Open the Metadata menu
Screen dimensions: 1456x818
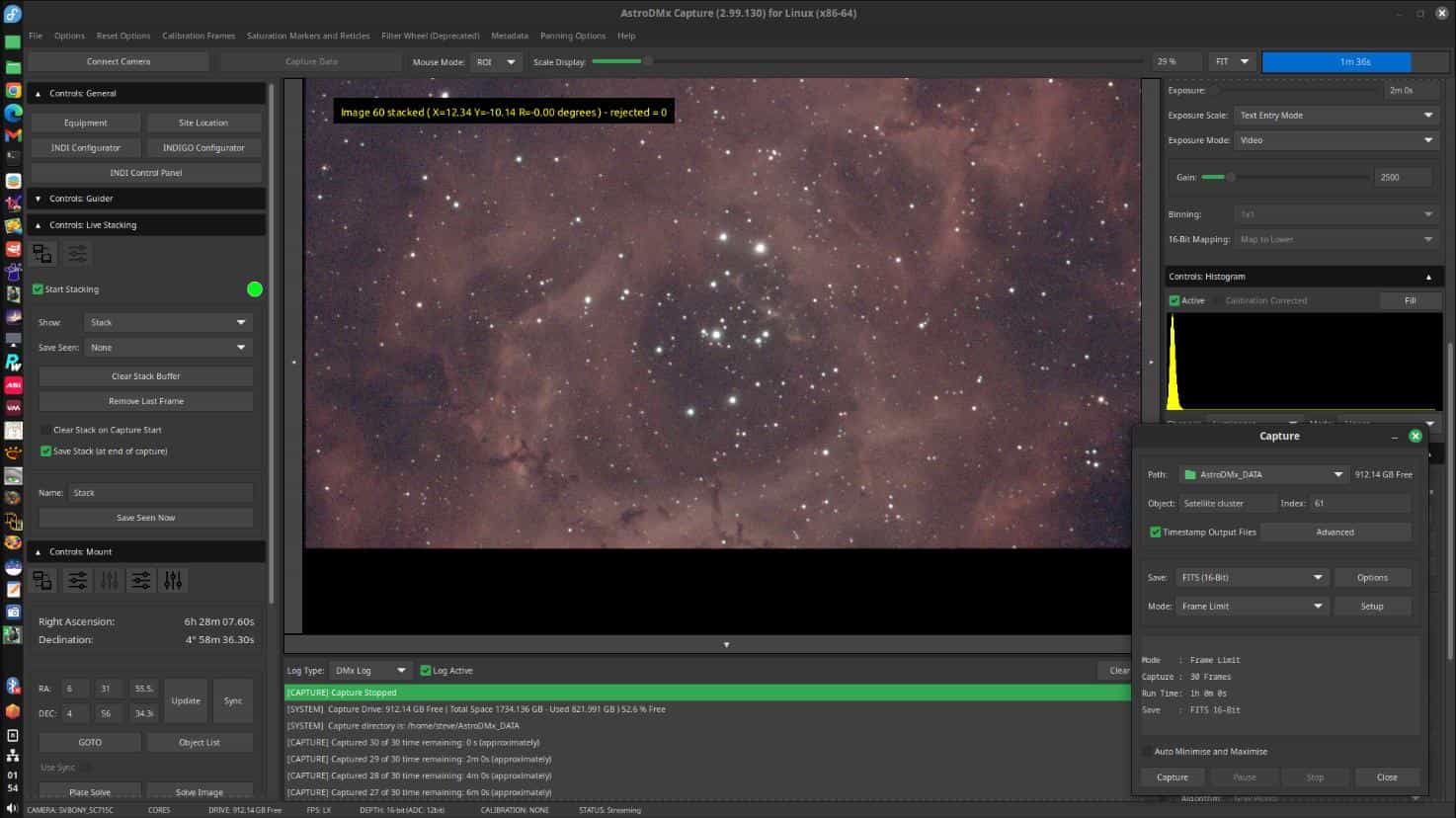tap(509, 36)
